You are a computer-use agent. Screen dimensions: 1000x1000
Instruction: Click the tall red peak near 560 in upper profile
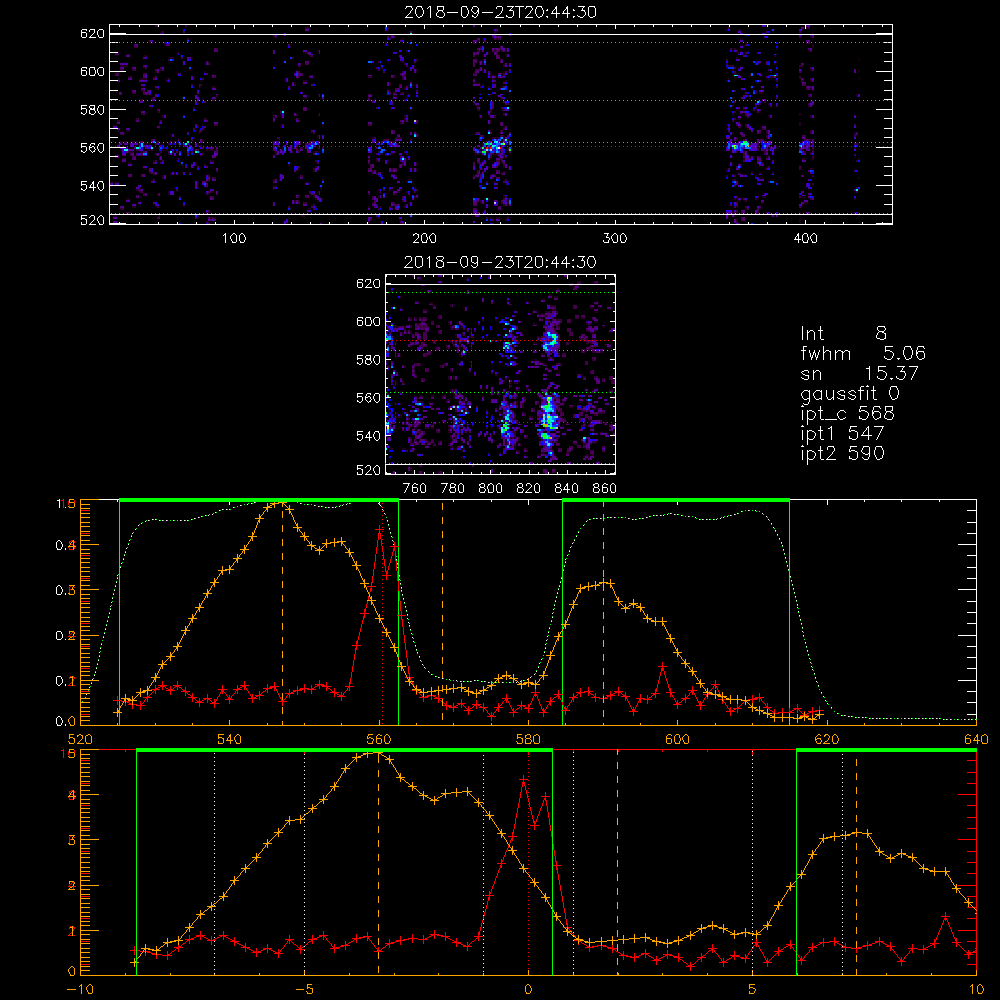[x=380, y=529]
